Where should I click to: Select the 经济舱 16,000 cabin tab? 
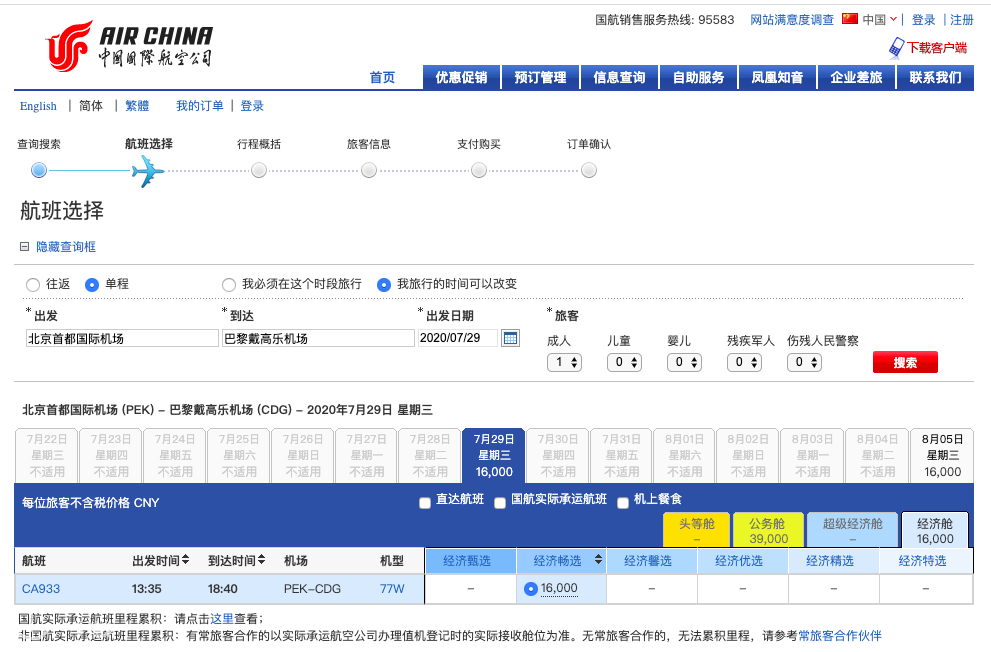[935, 529]
